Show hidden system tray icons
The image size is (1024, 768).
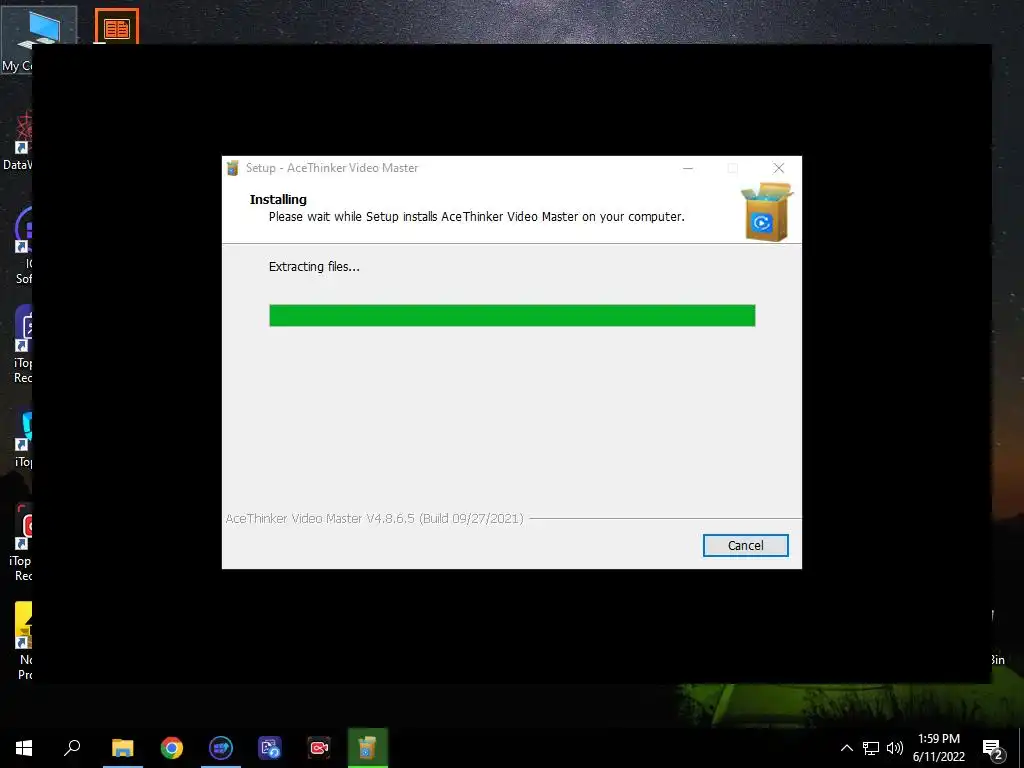tap(846, 748)
